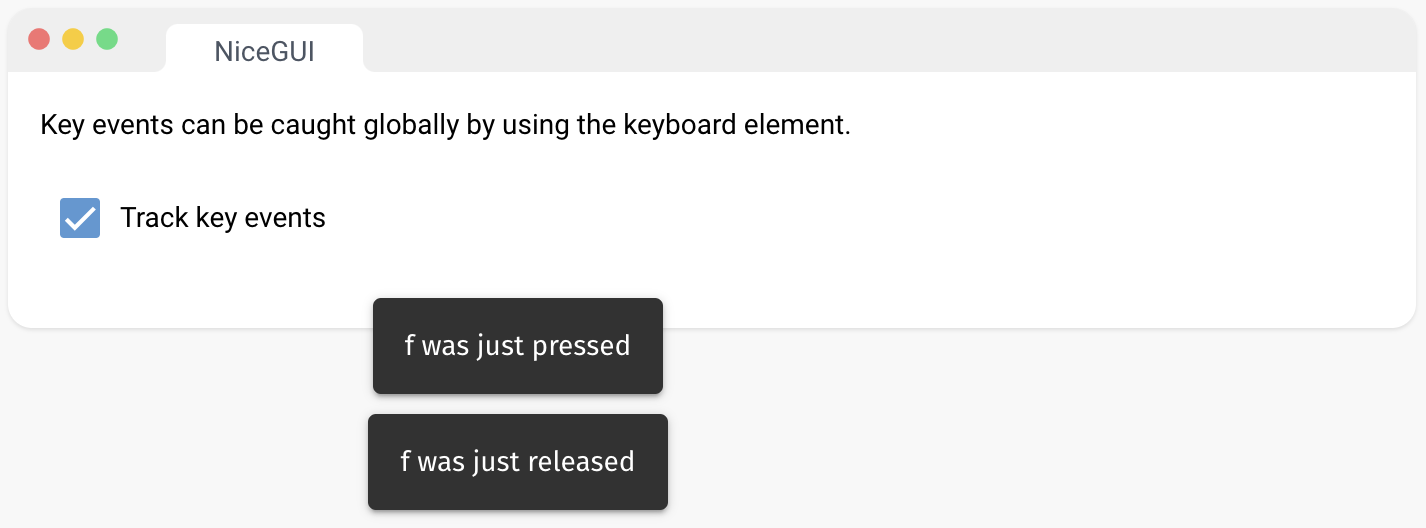Click the red close window button

tap(39, 39)
